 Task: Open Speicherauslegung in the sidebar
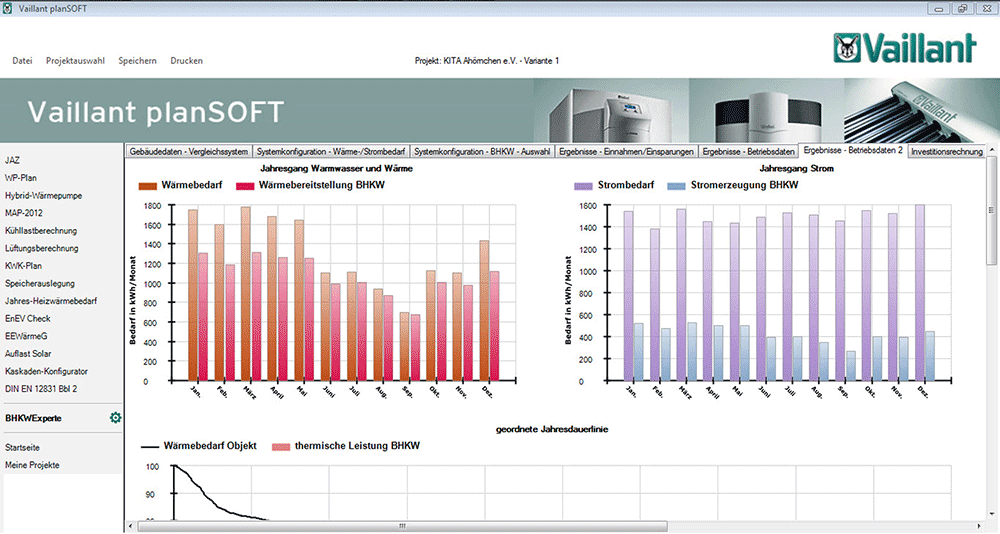[40, 283]
